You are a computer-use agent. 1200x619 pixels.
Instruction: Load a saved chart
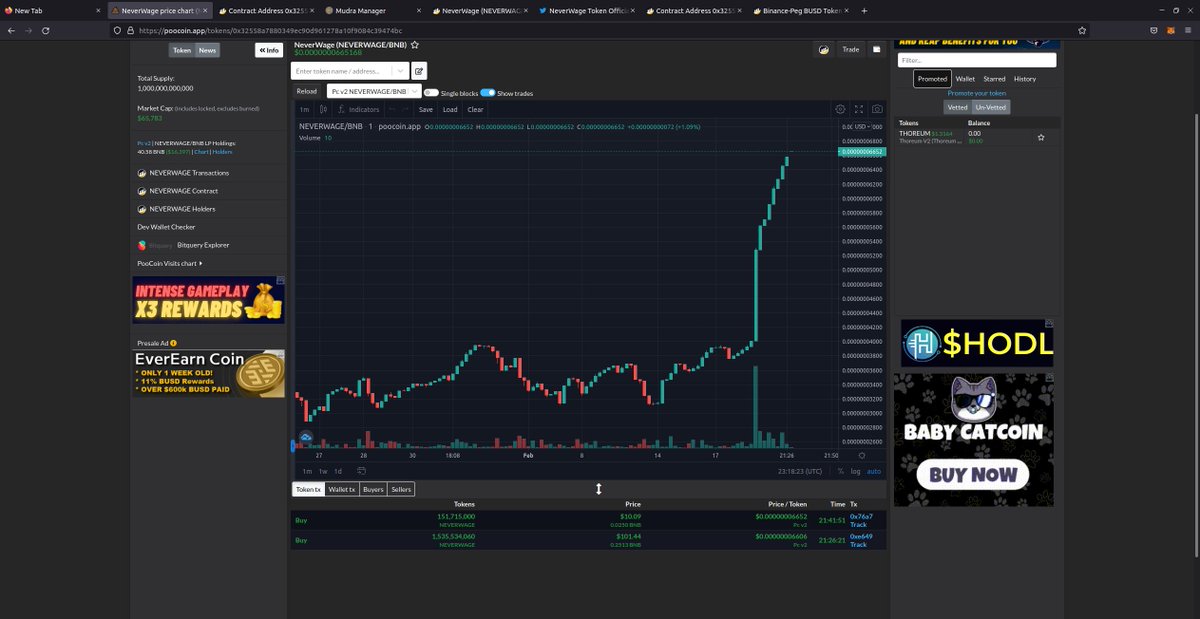pos(450,109)
